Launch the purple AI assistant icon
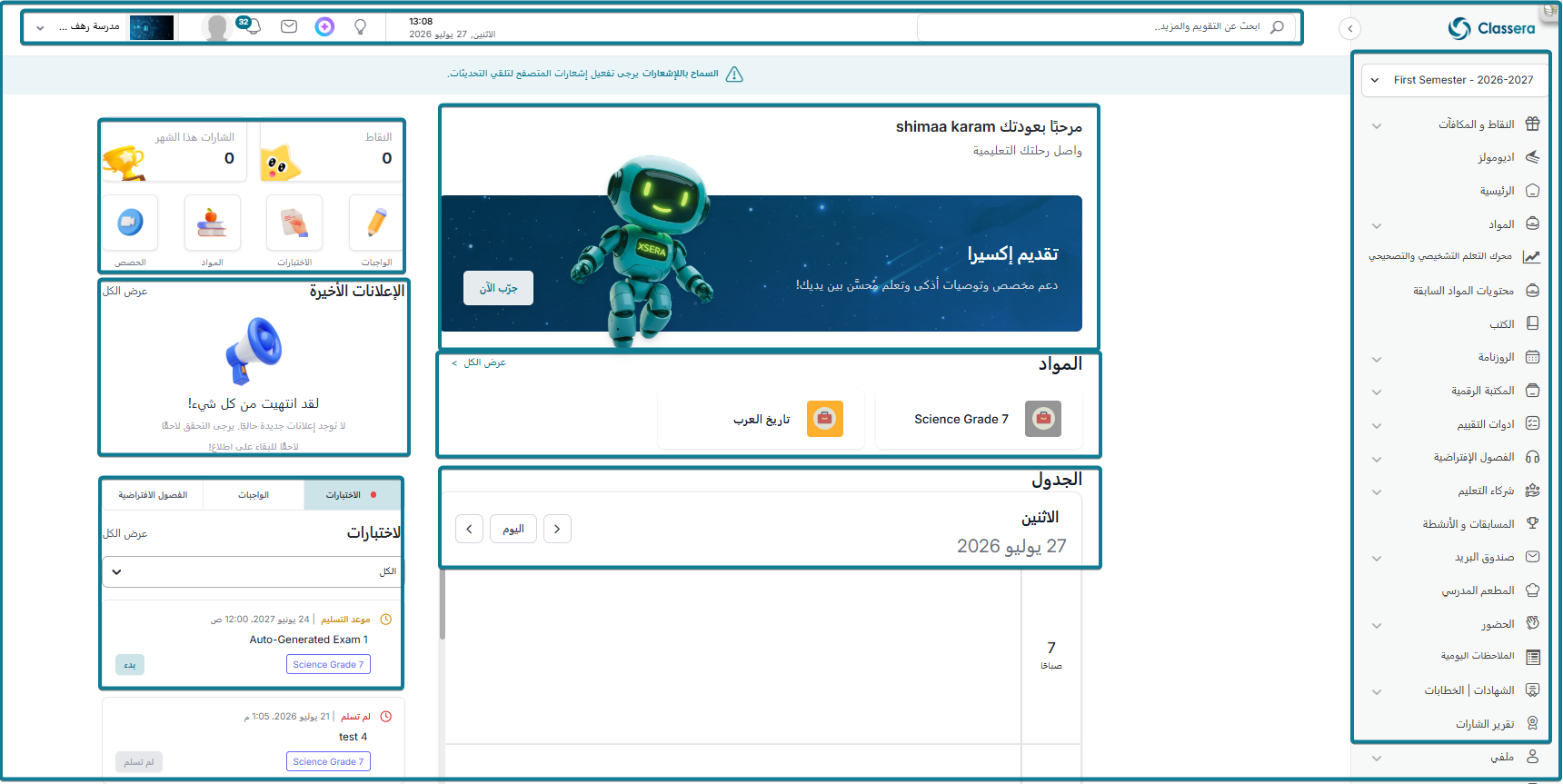This screenshot has width=1563, height=784. 324,27
